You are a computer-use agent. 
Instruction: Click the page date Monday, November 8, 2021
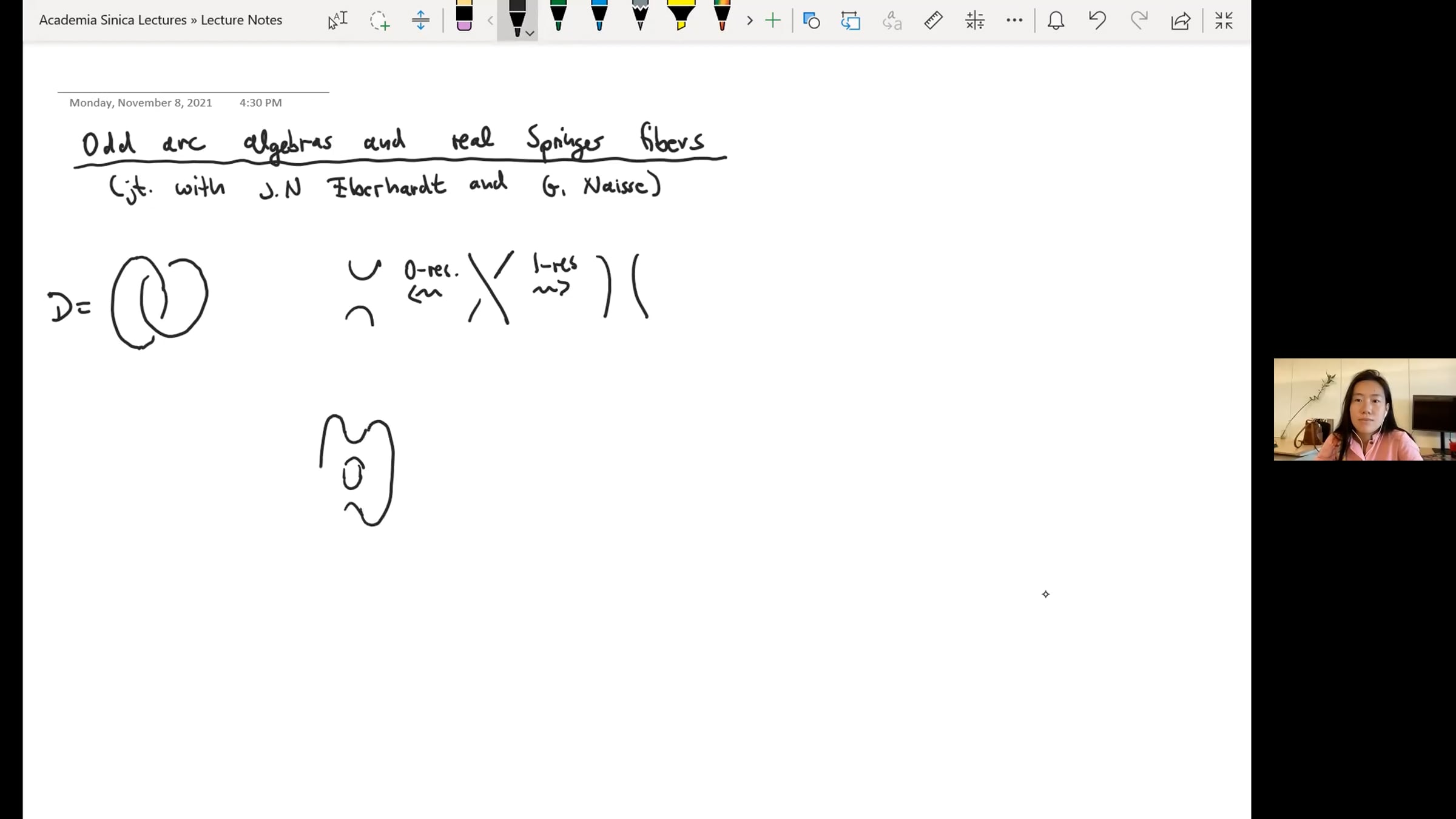coord(141,103)
